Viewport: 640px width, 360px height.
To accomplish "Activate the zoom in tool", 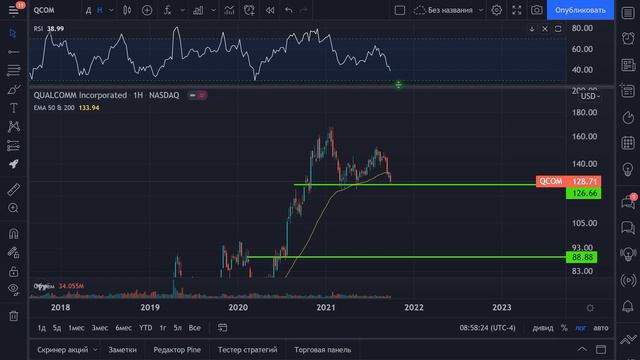I will point(13,208).
